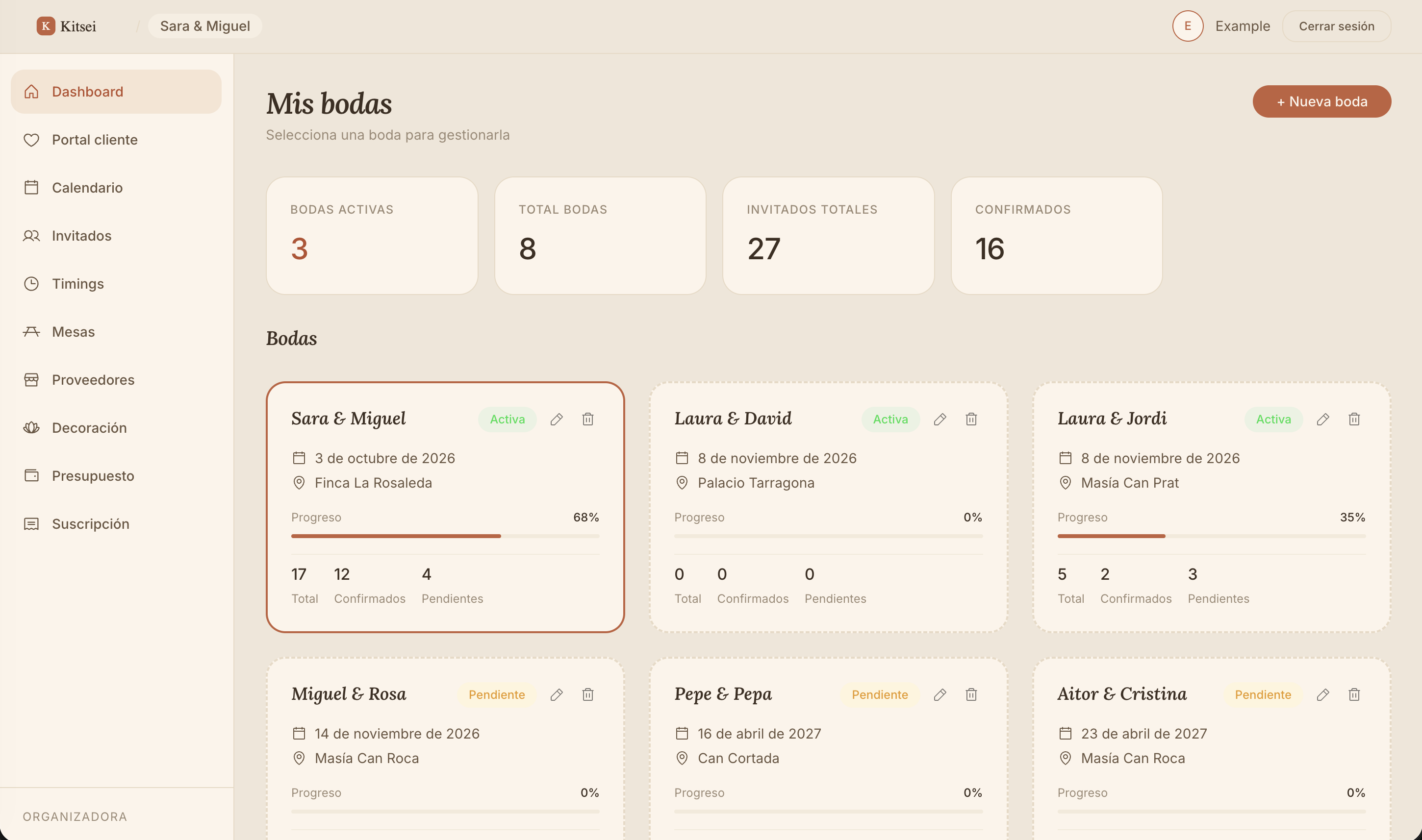1422x840 pixels.
Task: Delete the Laura & Jordi wedding
Action: tap(1354, 420)
